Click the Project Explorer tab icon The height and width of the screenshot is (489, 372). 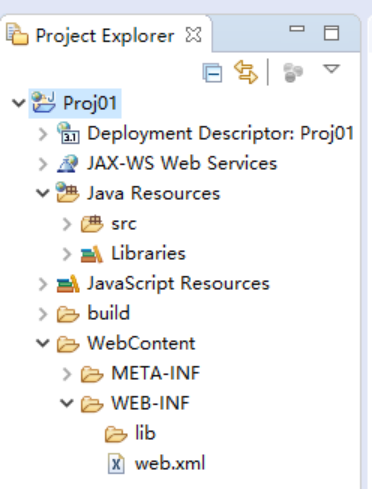[17, 33]
